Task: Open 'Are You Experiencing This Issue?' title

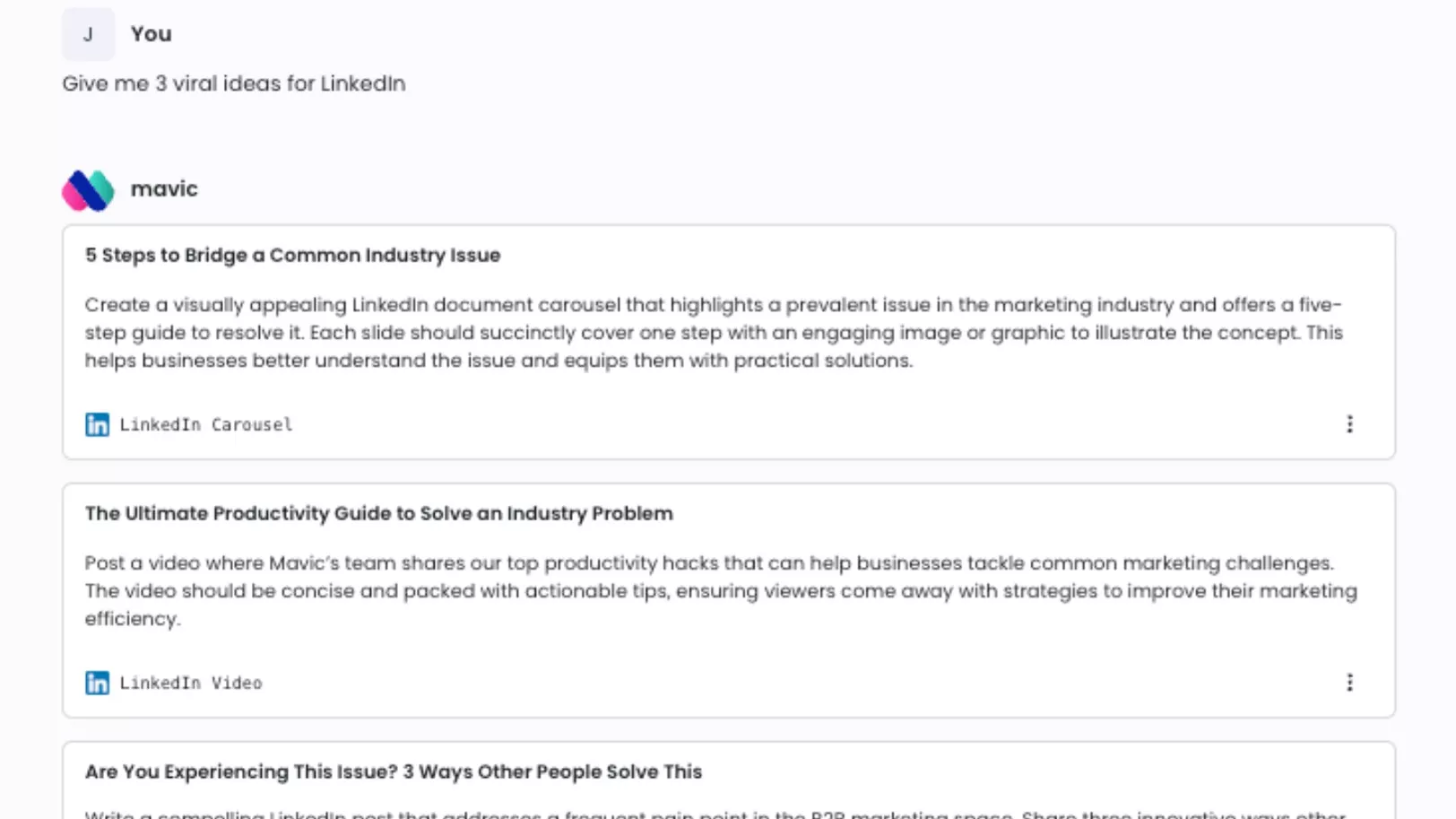Action: click(x=393, y=772)
